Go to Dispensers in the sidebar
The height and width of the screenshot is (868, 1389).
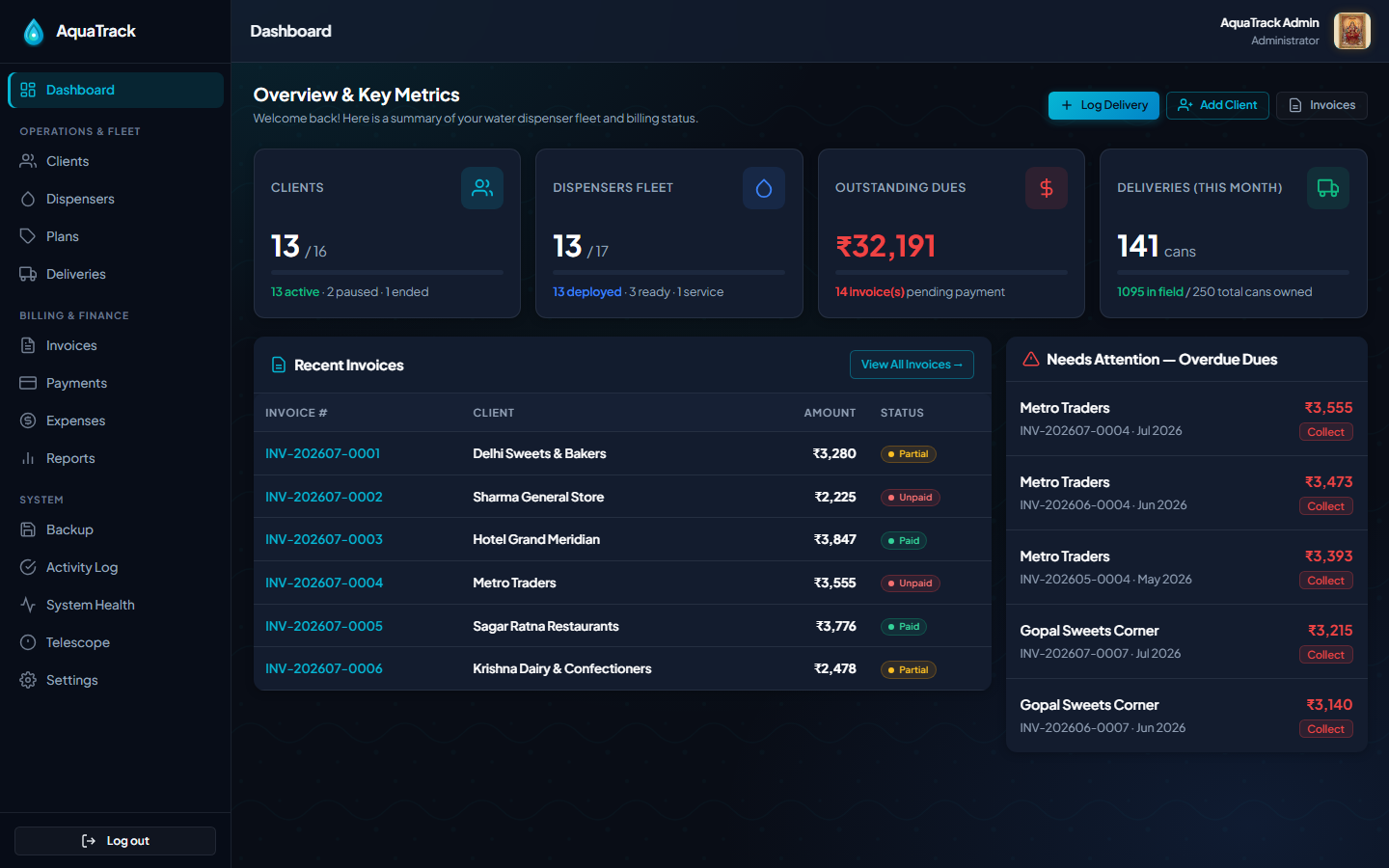[x=116, y=199]
